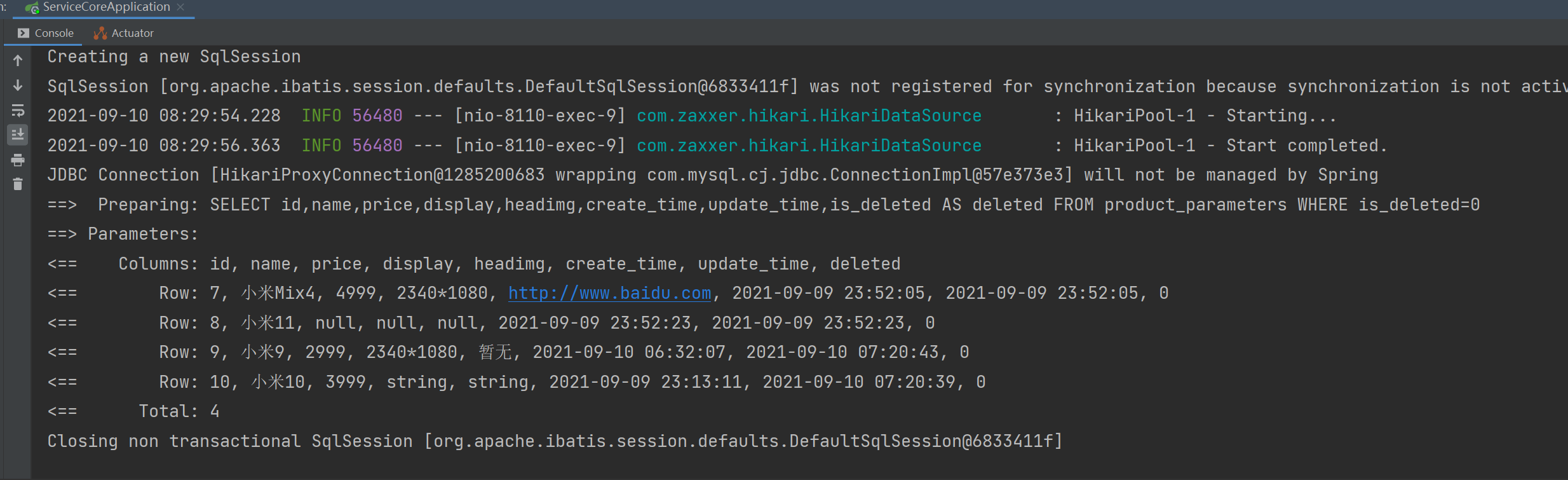Print the console output with printer icon

(x=18, y=160)
